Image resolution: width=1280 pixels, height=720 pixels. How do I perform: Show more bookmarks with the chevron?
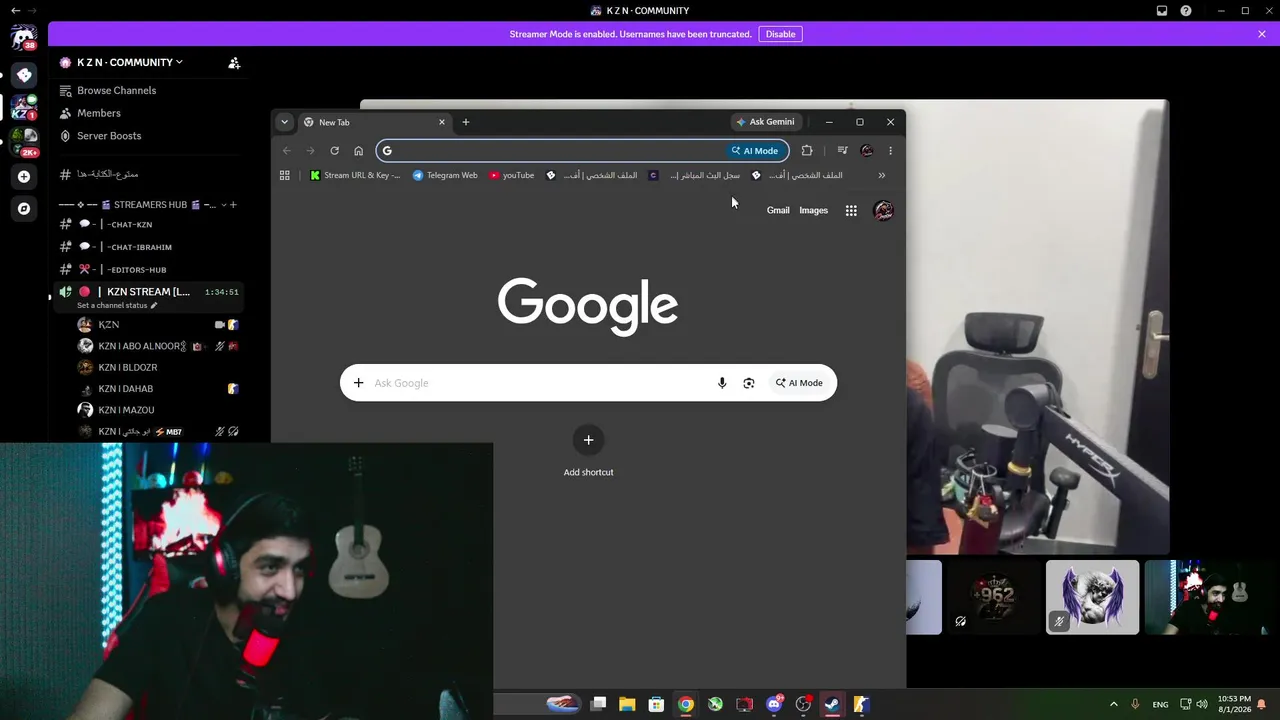click(881, 175)
